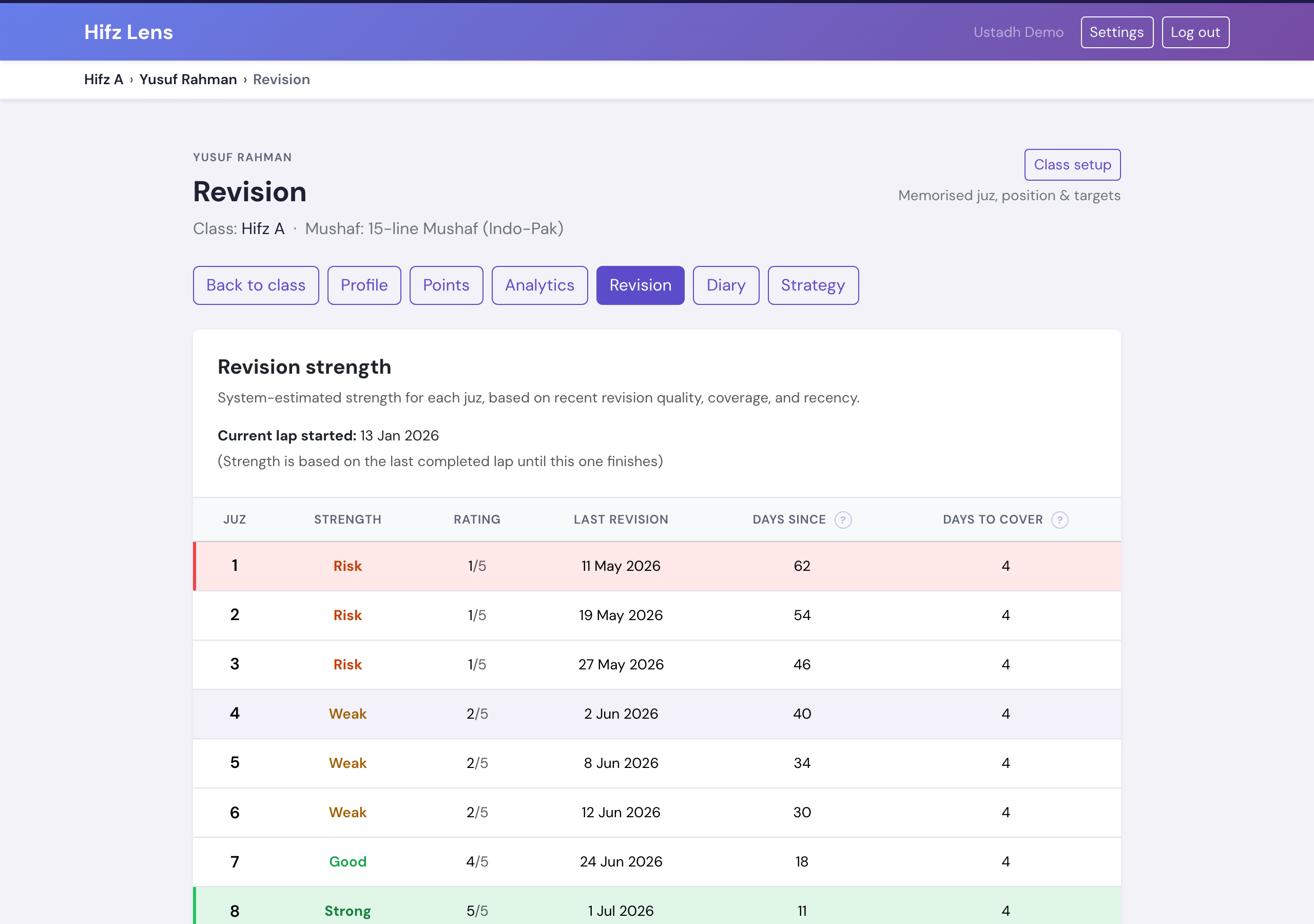Screen dimensions: 1314x924
Task: Click date 2 Jun 2026
Action: (x=621, y=714)
